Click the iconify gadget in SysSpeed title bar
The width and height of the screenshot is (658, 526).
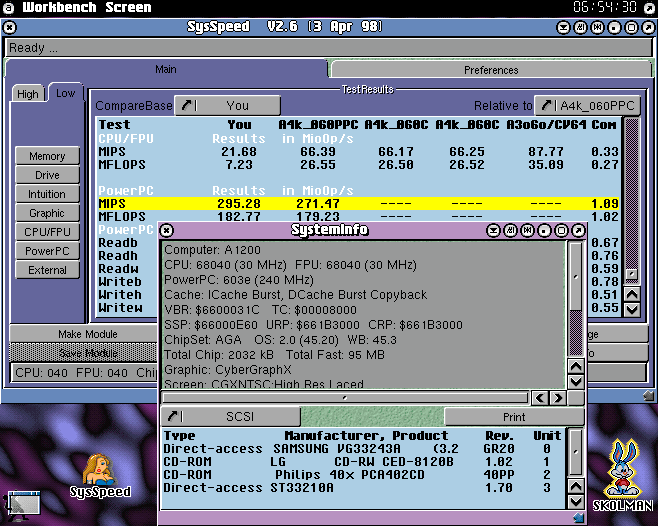coord(563,28)
